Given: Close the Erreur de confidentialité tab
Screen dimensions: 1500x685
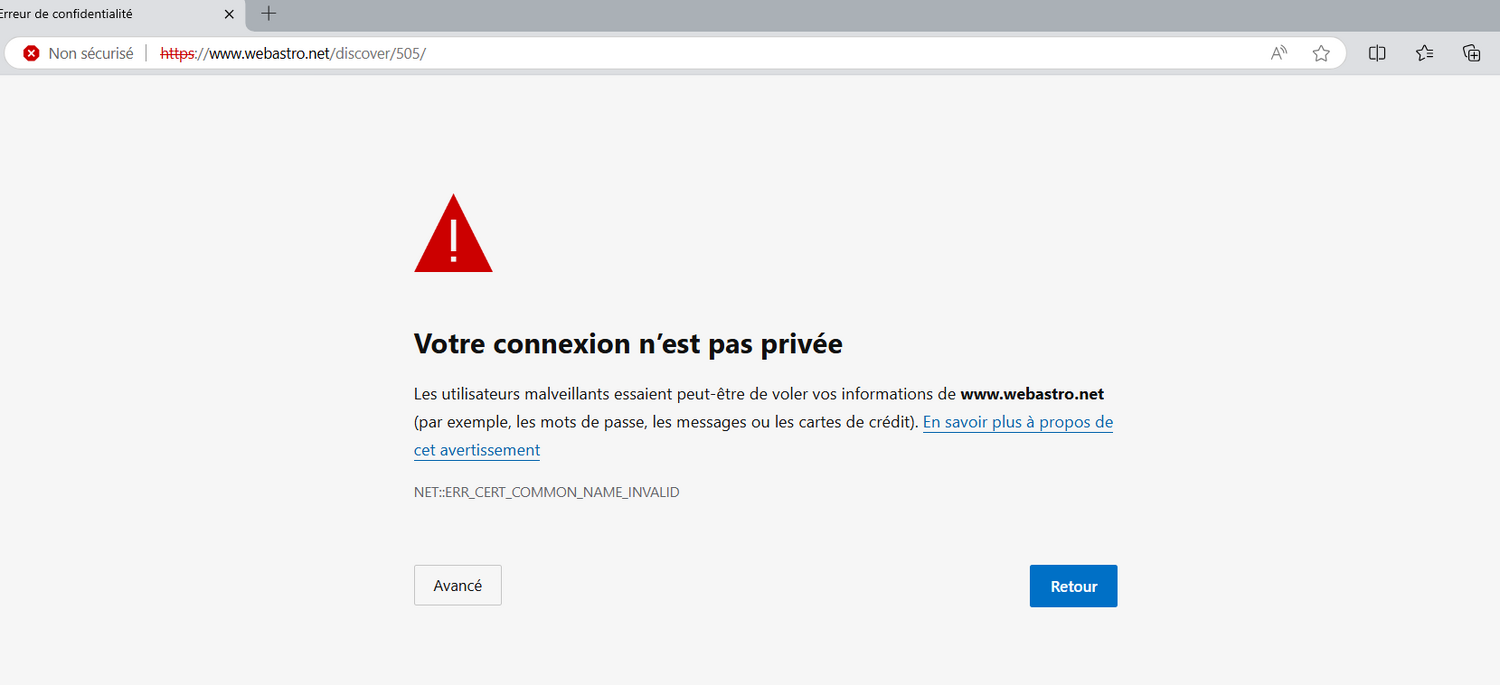Looking at the screenshot, I should (229, 14).
